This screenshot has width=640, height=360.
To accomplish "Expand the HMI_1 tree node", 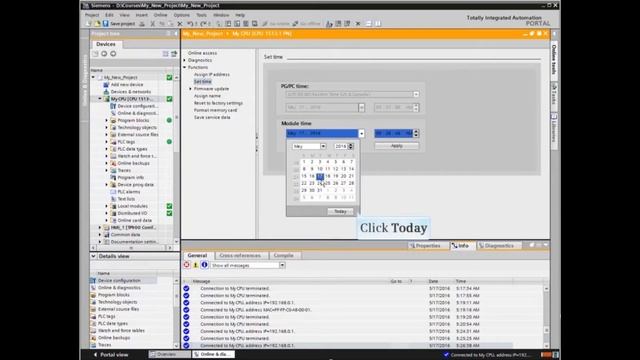I will (x=100, y=227).
